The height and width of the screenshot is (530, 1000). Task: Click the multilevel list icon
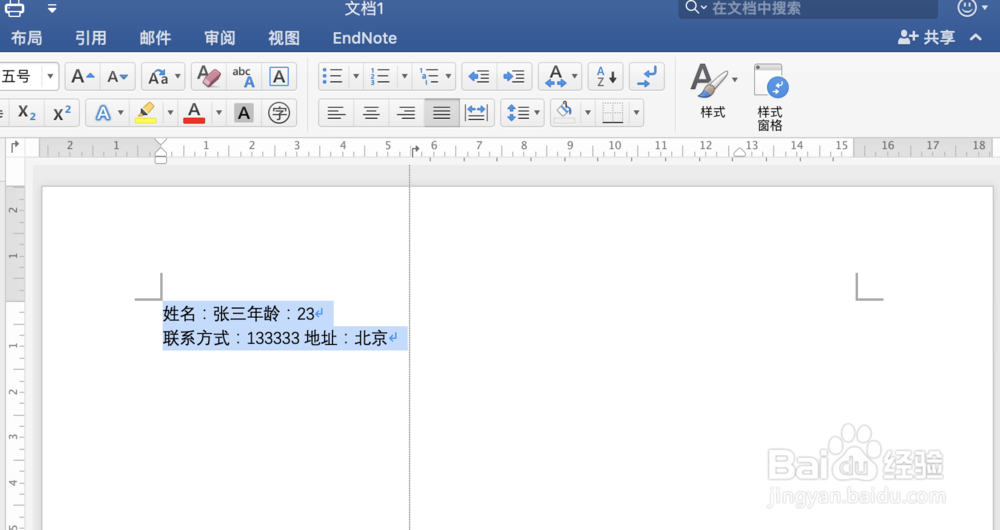tap(429, 77)
